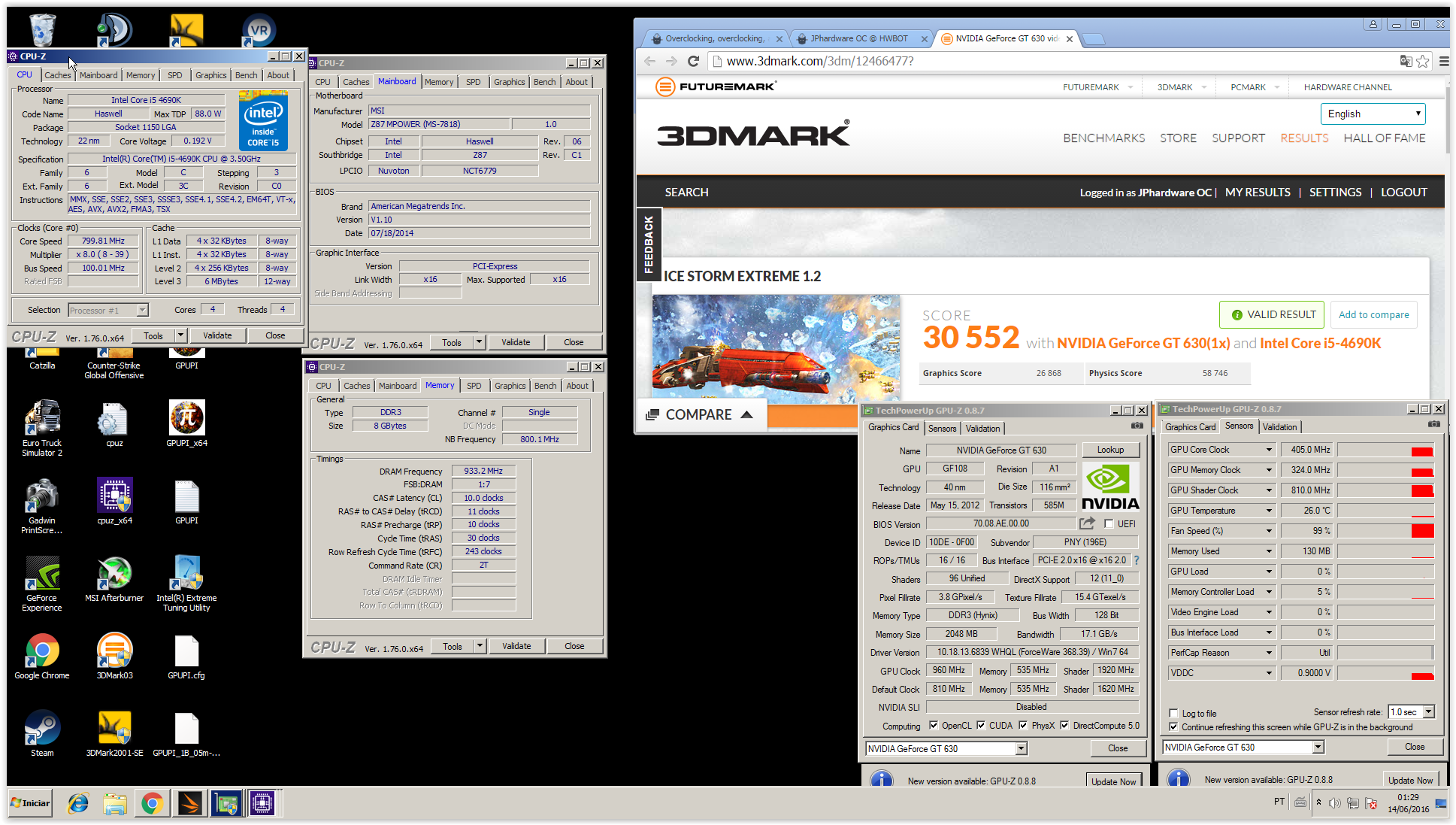Click the camera icon in GPU-Z Graphics Card window
The image size is (1456, 825).
[x=1137, y=426]
